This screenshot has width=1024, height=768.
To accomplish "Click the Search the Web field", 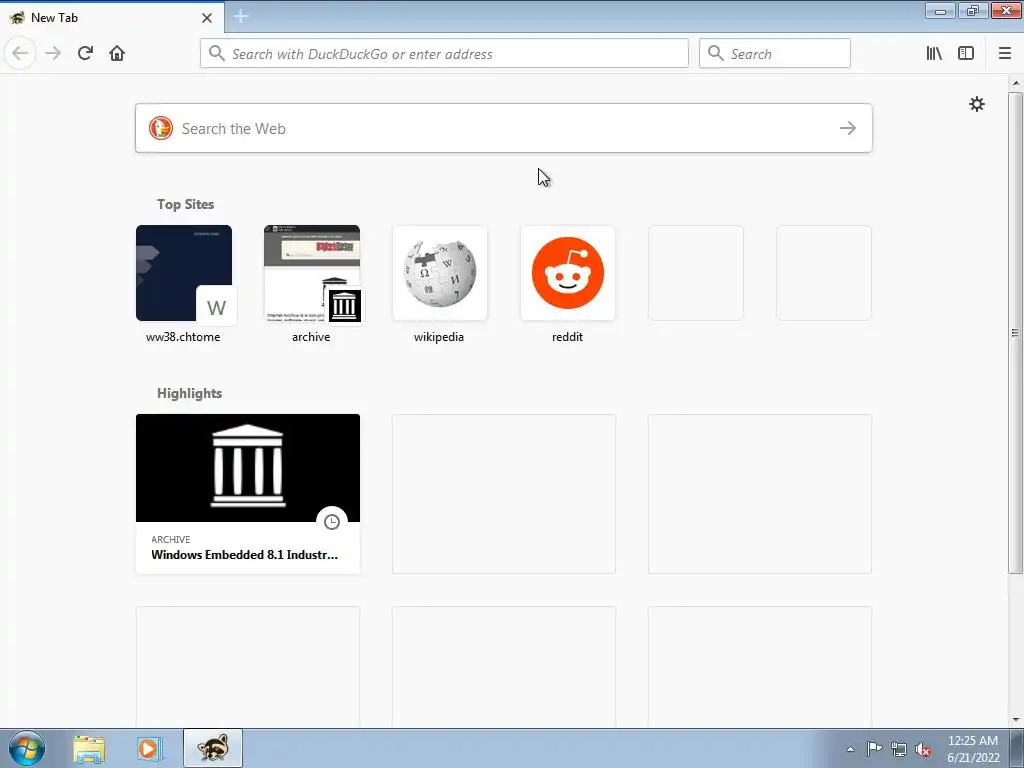I will coord(504,128).
